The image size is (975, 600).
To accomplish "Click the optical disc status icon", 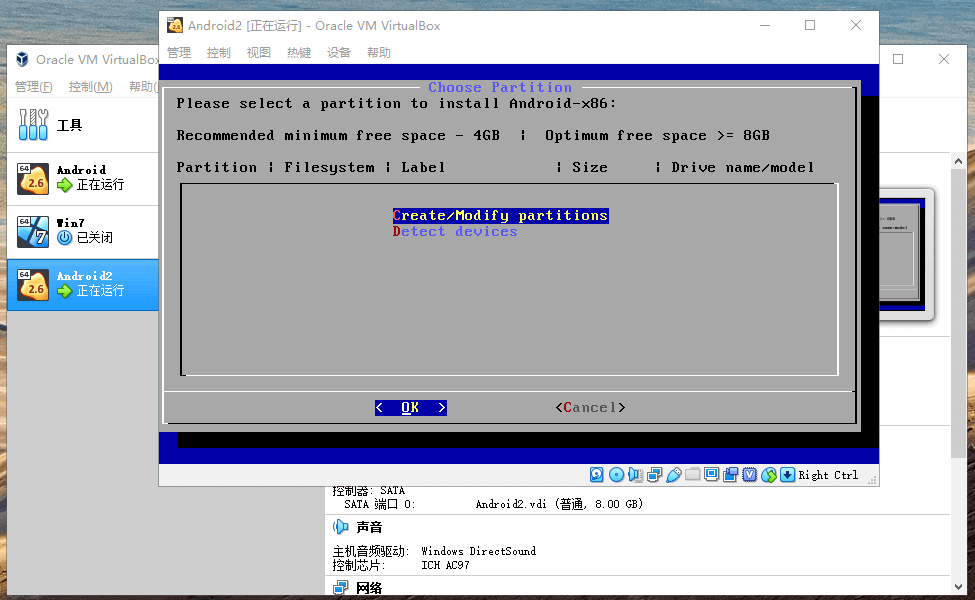I will point(616,475).
